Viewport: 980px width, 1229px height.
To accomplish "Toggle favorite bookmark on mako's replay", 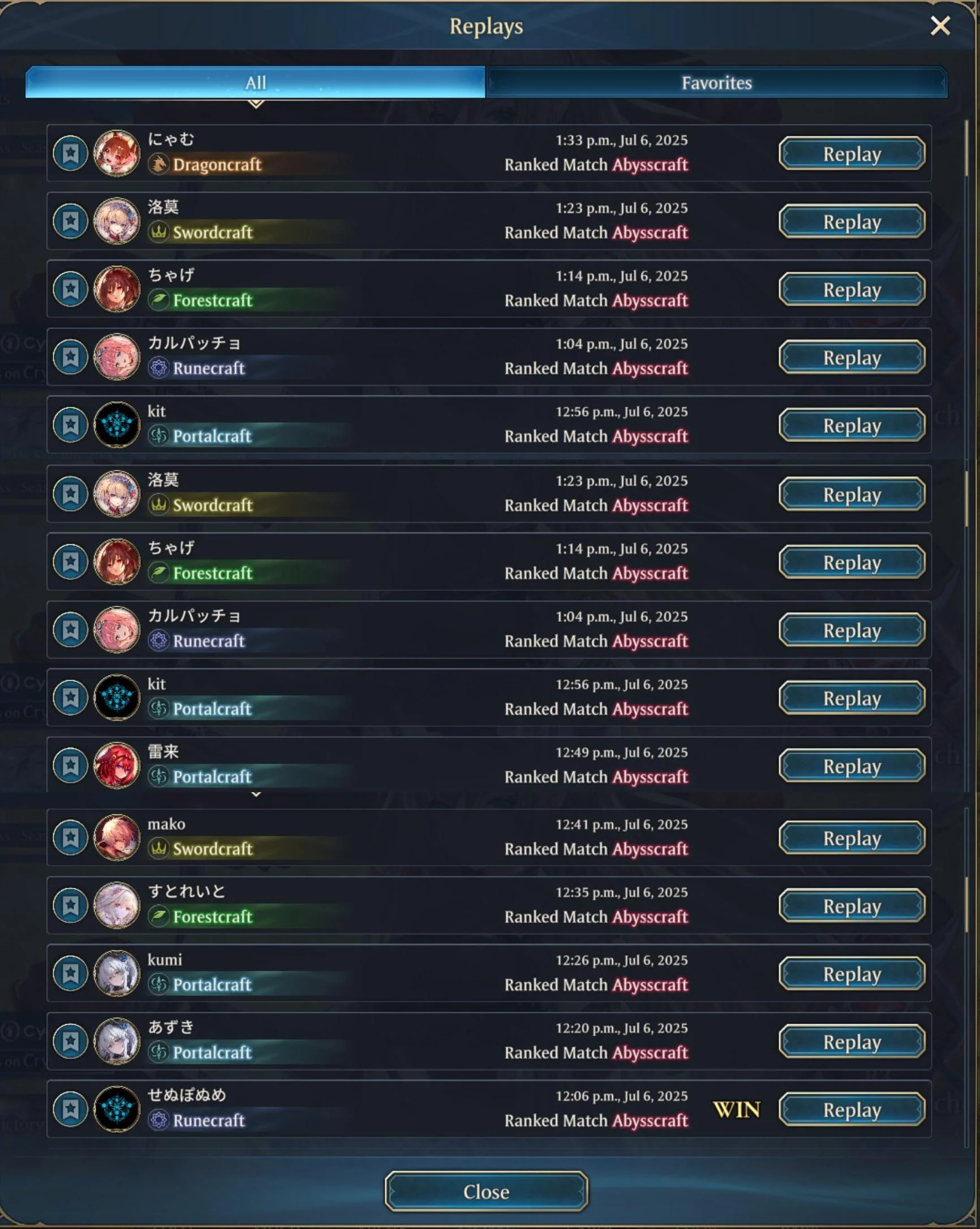I will click(x=70, y=837).
